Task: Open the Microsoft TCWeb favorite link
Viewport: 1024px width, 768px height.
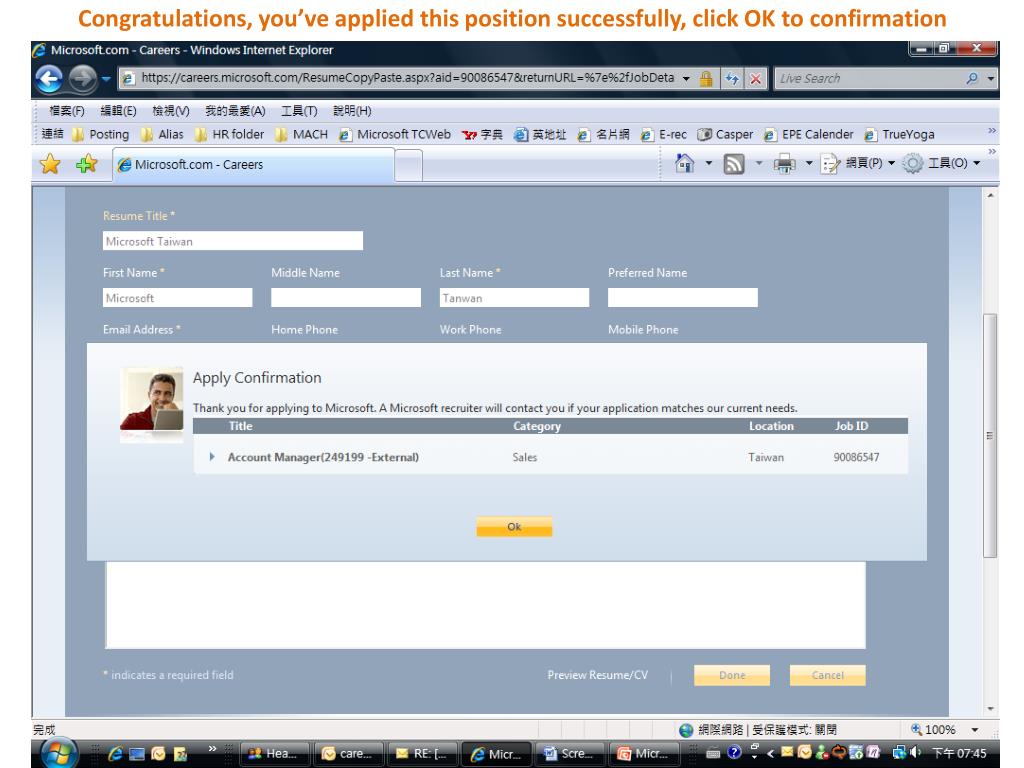Action: [x=394, y=135]
